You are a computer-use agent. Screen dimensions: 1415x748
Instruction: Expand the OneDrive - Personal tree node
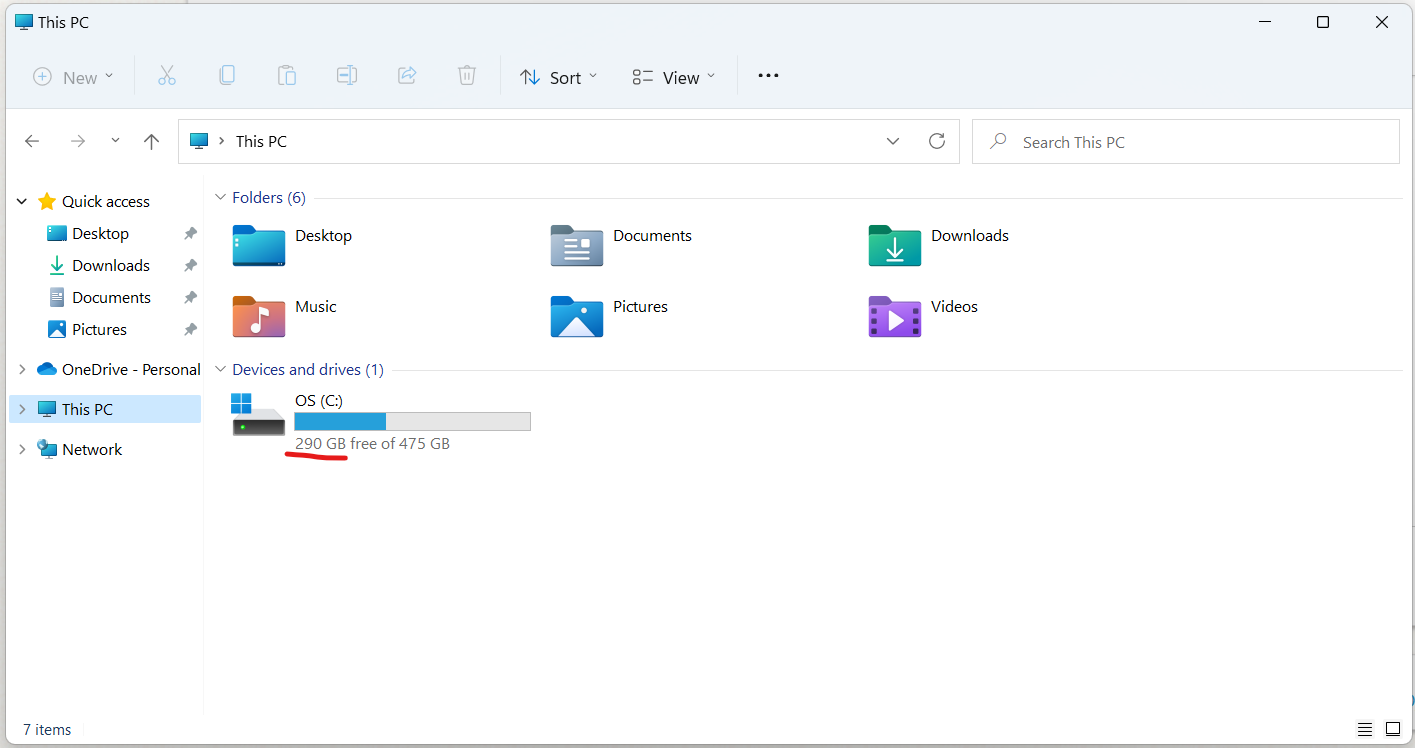[22, 370]
